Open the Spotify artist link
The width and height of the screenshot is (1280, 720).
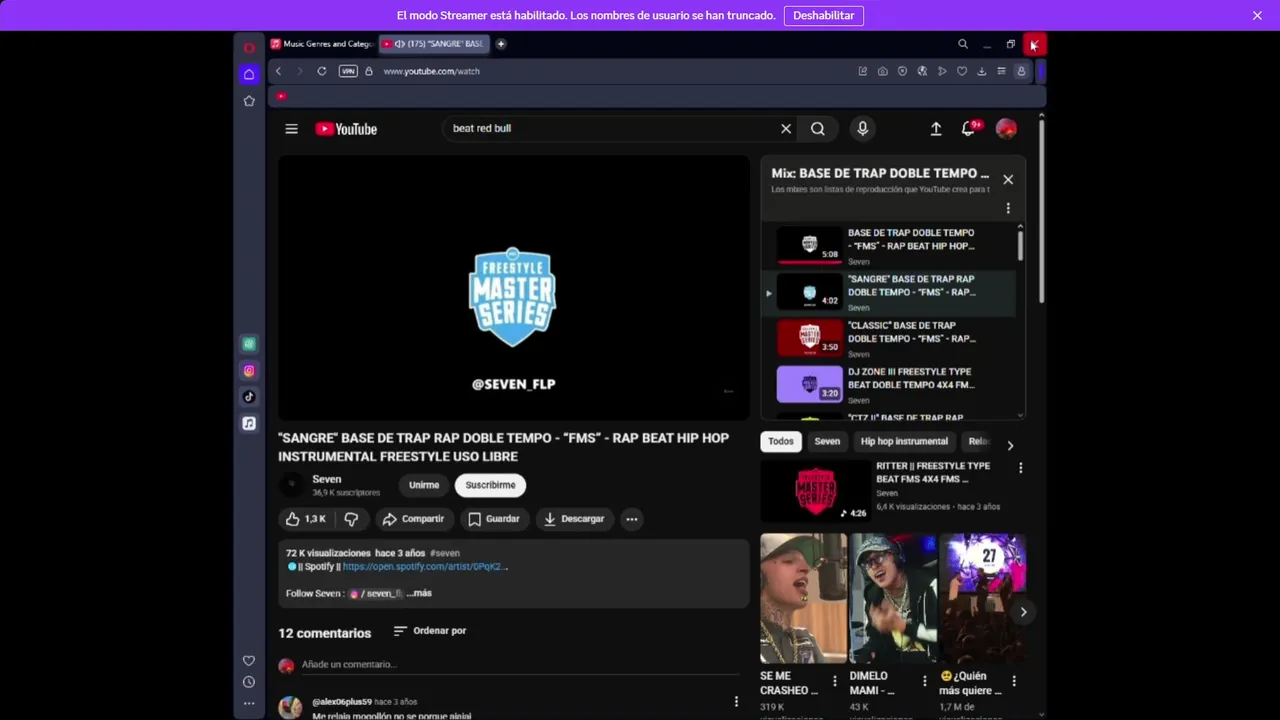425,567
